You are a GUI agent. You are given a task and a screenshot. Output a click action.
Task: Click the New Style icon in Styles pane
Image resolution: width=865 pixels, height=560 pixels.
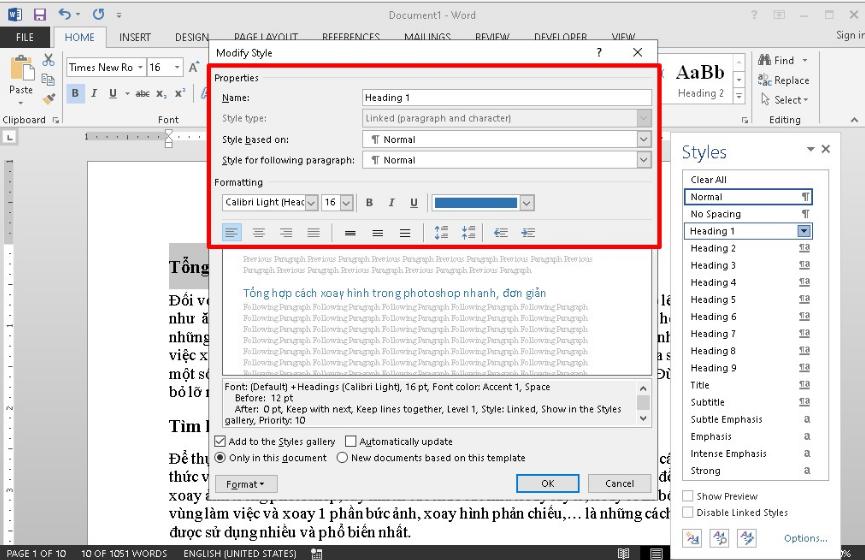point(693,538)
